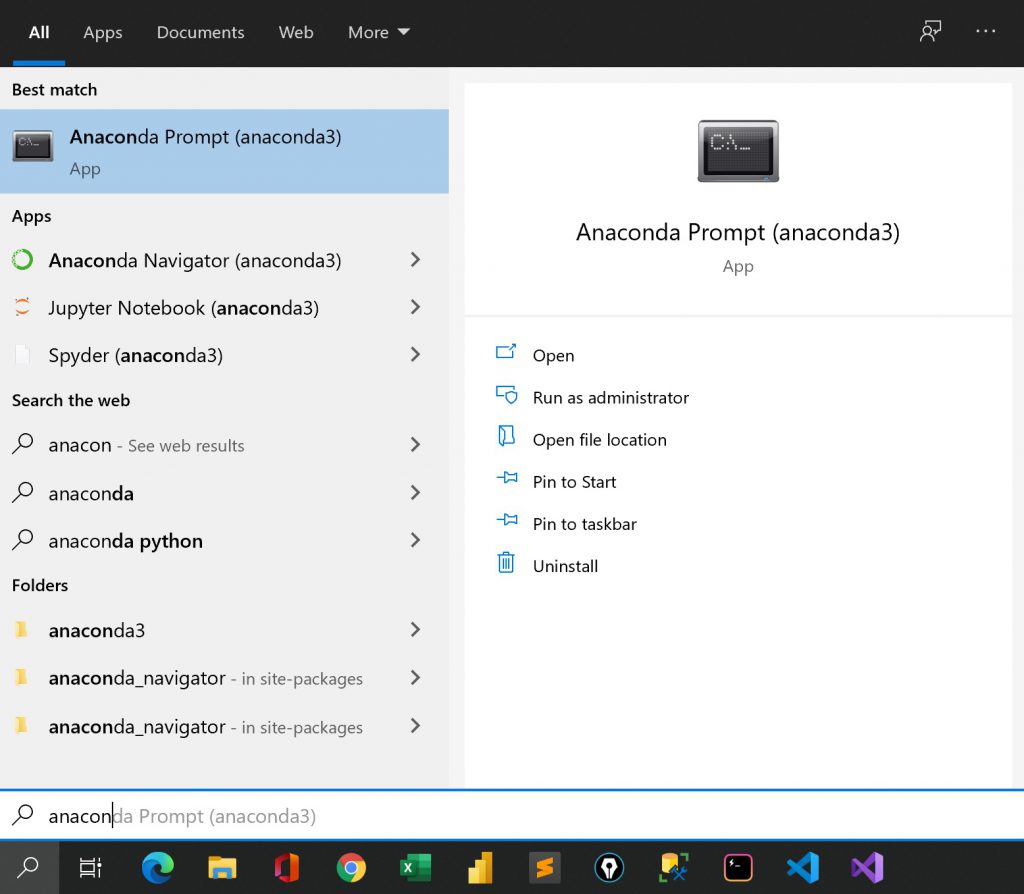
Task: Switch to the Documents search tab
Action: [x=200, y=32]
